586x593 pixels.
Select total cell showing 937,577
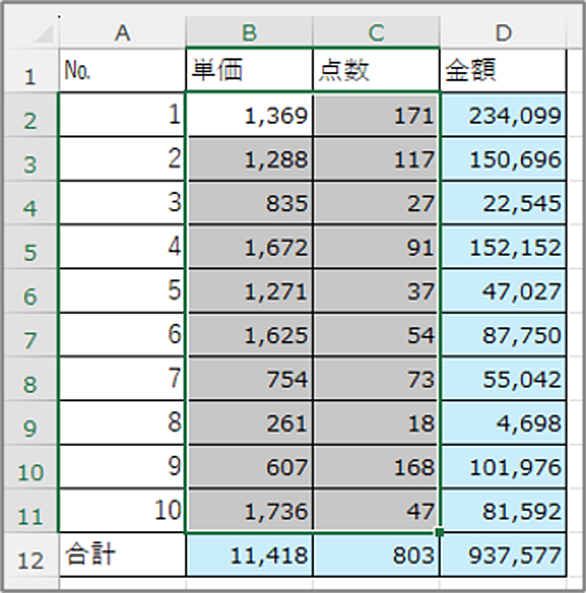[x=503, y=555]
